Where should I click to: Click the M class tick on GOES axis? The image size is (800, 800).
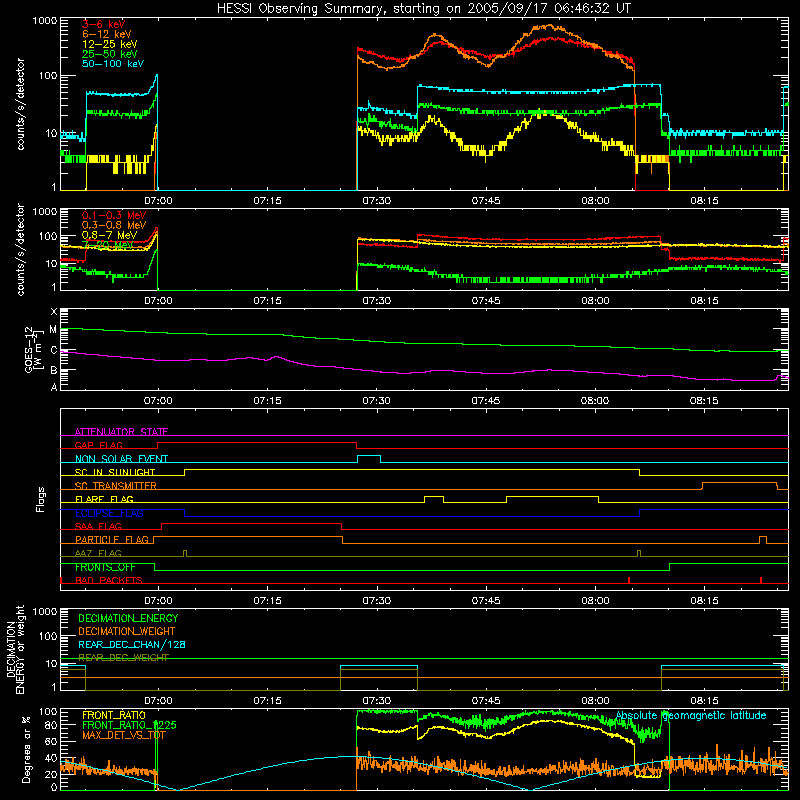[x=53, y=330]
